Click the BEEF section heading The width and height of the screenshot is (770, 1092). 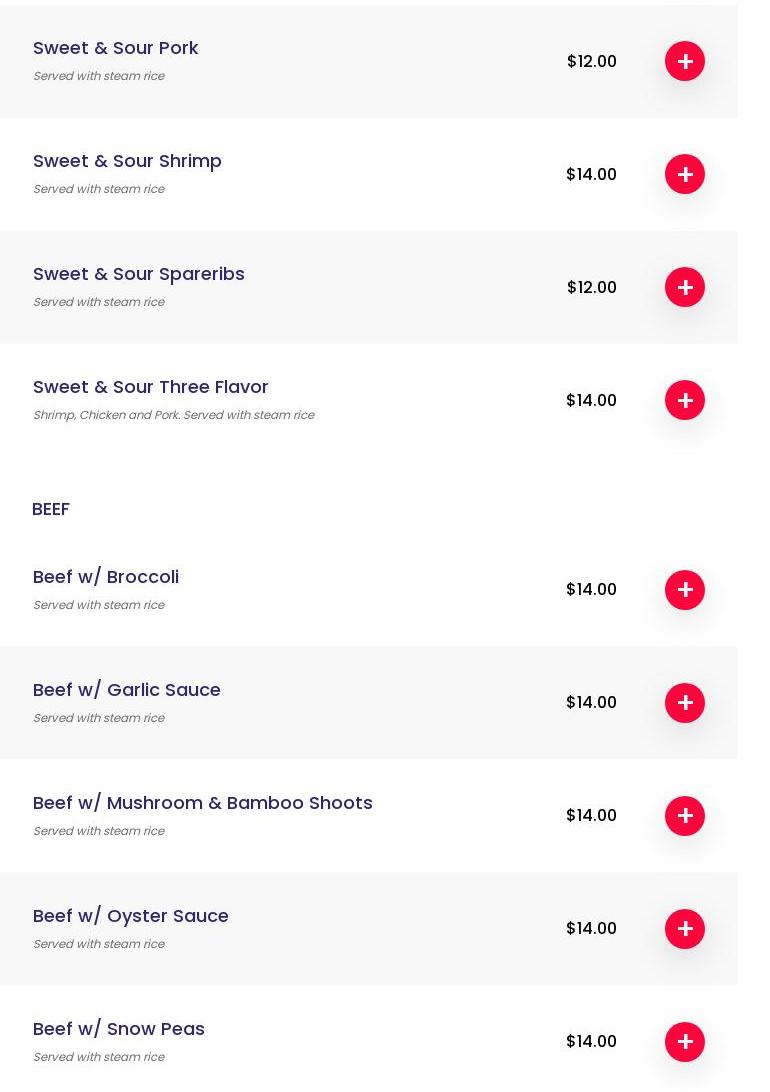coord(51,509)
